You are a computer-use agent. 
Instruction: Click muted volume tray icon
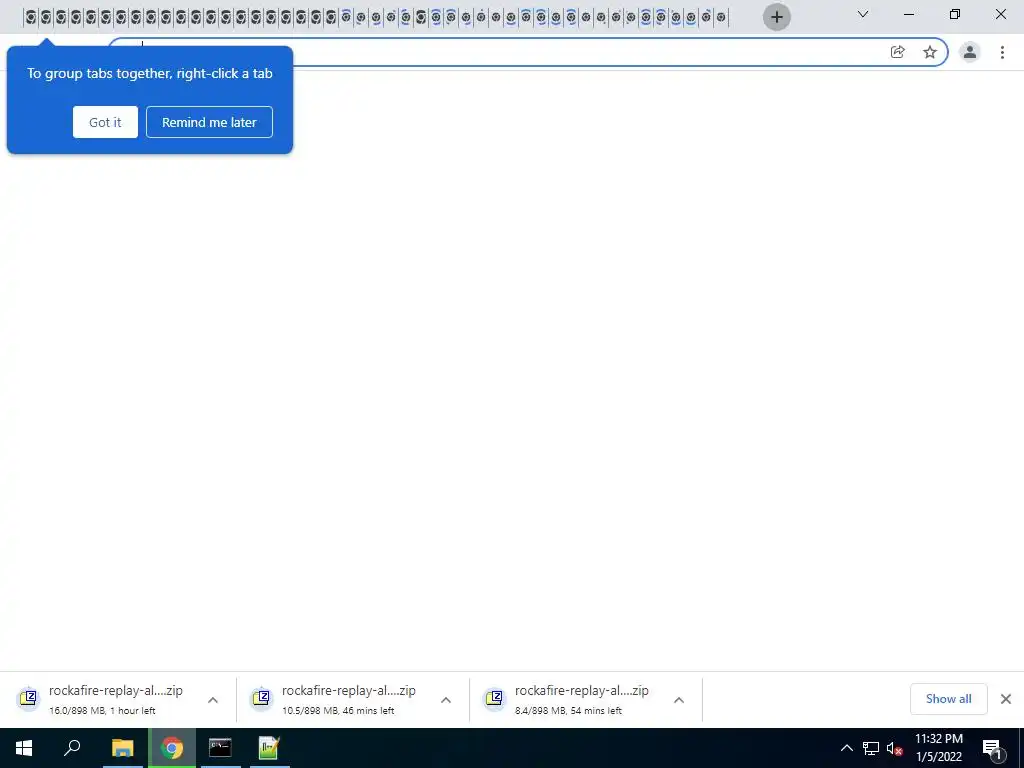click(894, 748)
